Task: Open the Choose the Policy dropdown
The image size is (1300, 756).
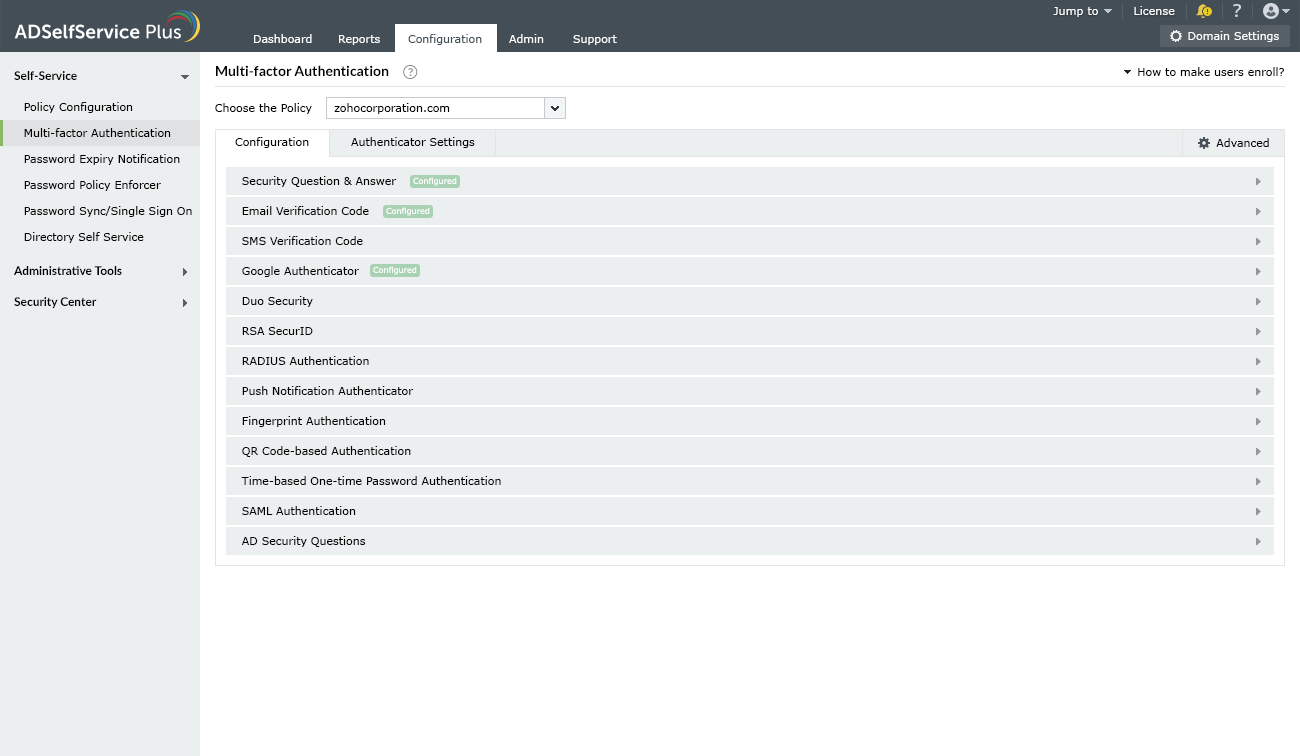Action: tap(446, 108)
